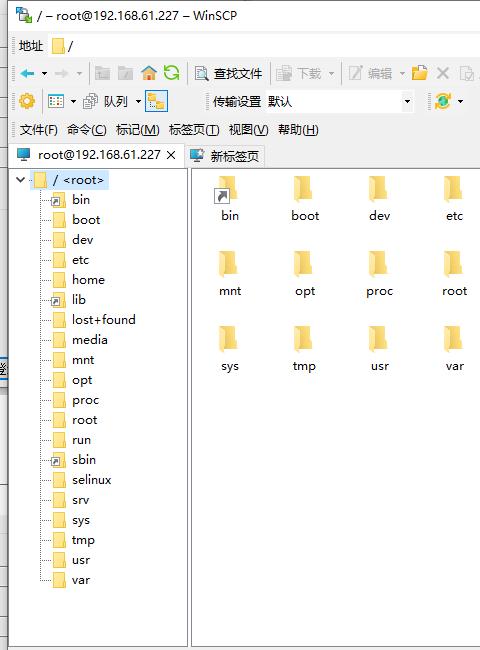Select bin in the directory tree
The width and height of the screenshot is (480, 650).
tap(81, 200)
